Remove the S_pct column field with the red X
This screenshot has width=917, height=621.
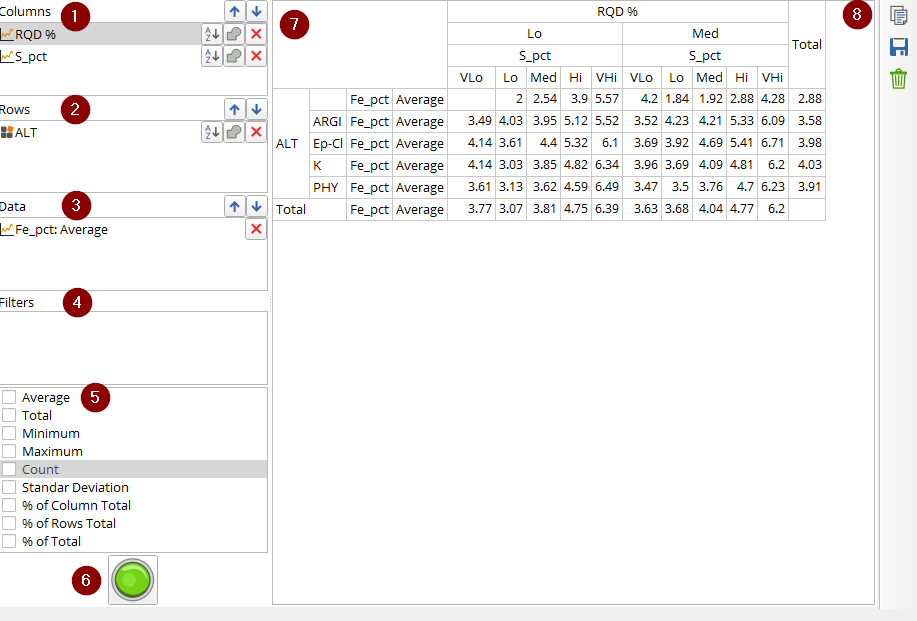tap(256, 56)
